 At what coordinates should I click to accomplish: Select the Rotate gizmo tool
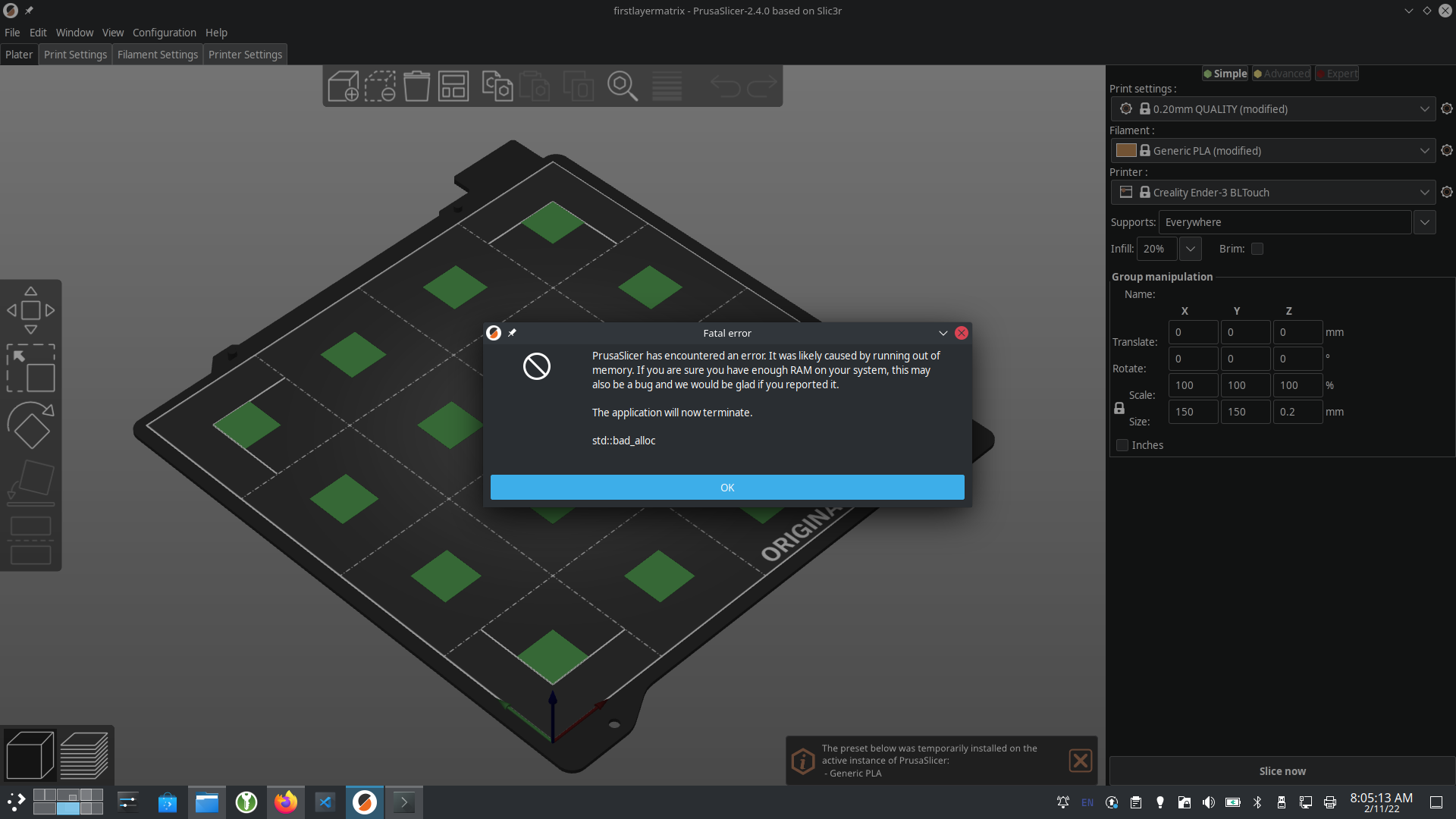click(30, 425)
